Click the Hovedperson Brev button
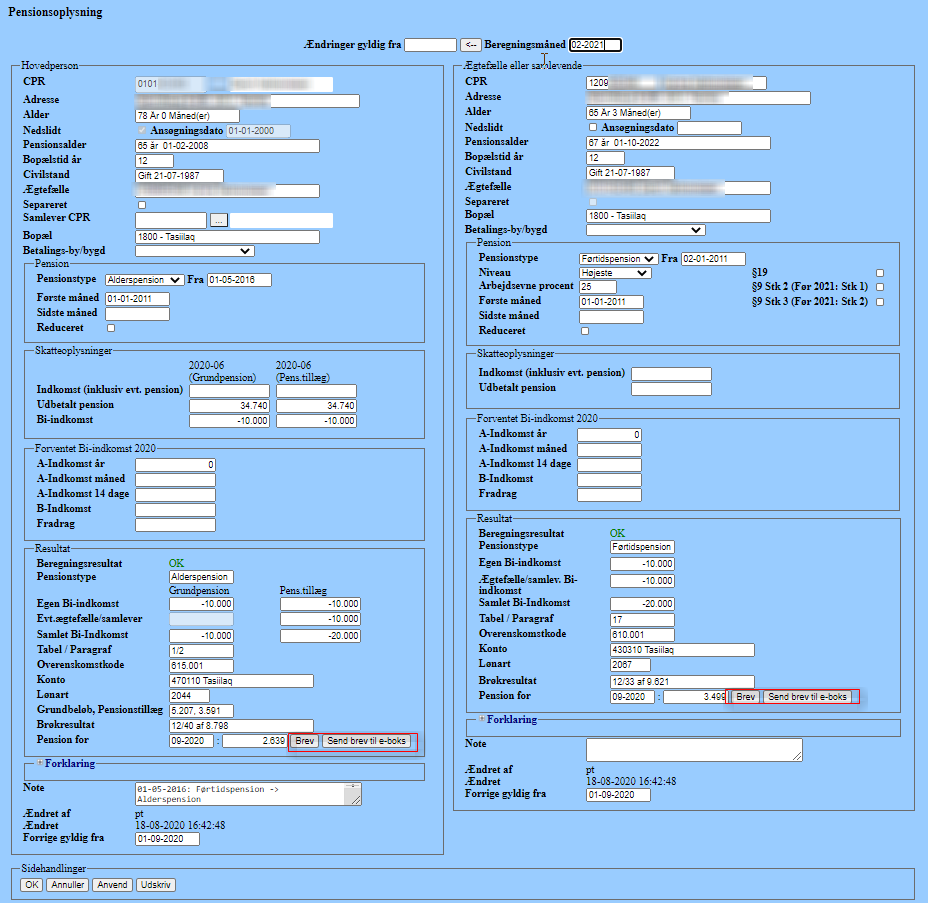This screenshot has height=903, width=928. (305, 741)
